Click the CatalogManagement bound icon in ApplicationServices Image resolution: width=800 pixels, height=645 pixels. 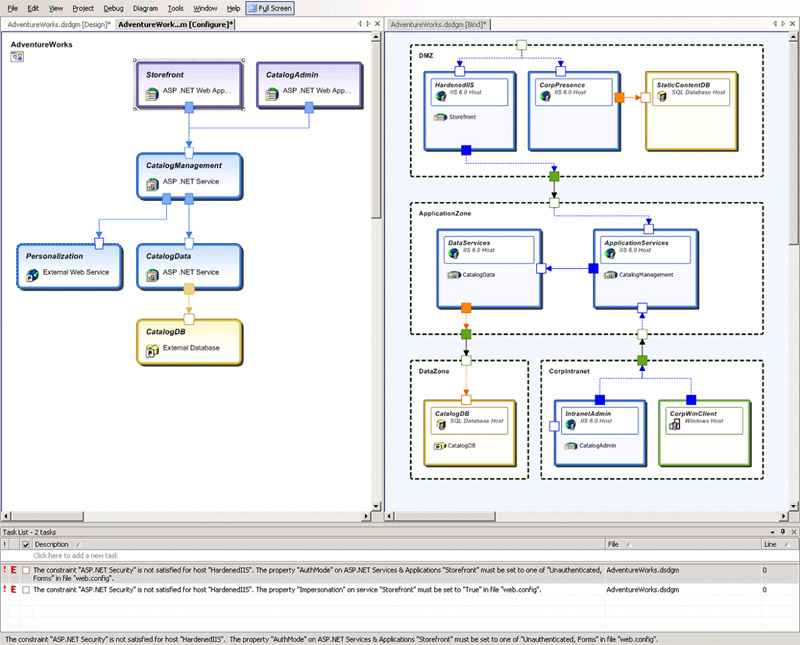[x=610, y=275]
